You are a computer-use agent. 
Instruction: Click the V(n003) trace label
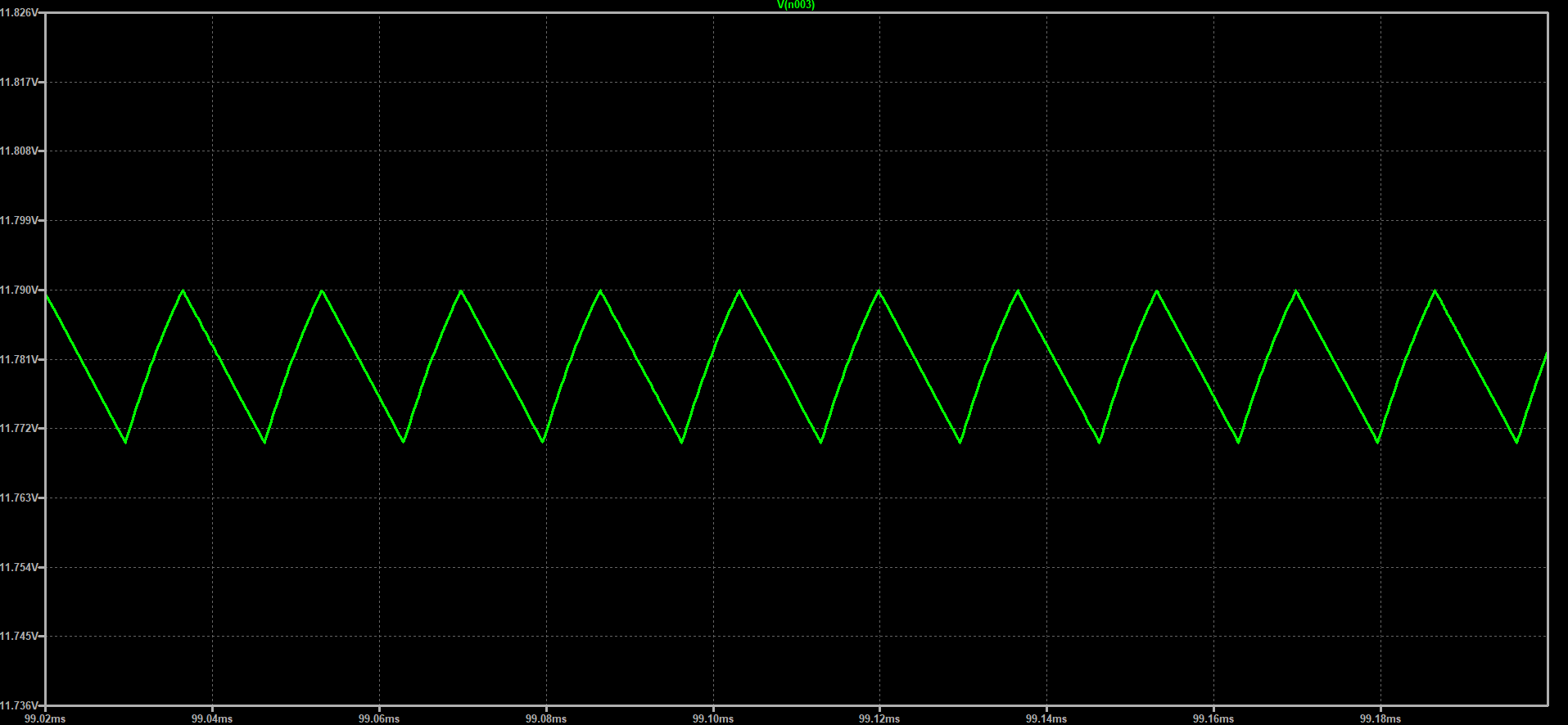click(x=795, y=5)
